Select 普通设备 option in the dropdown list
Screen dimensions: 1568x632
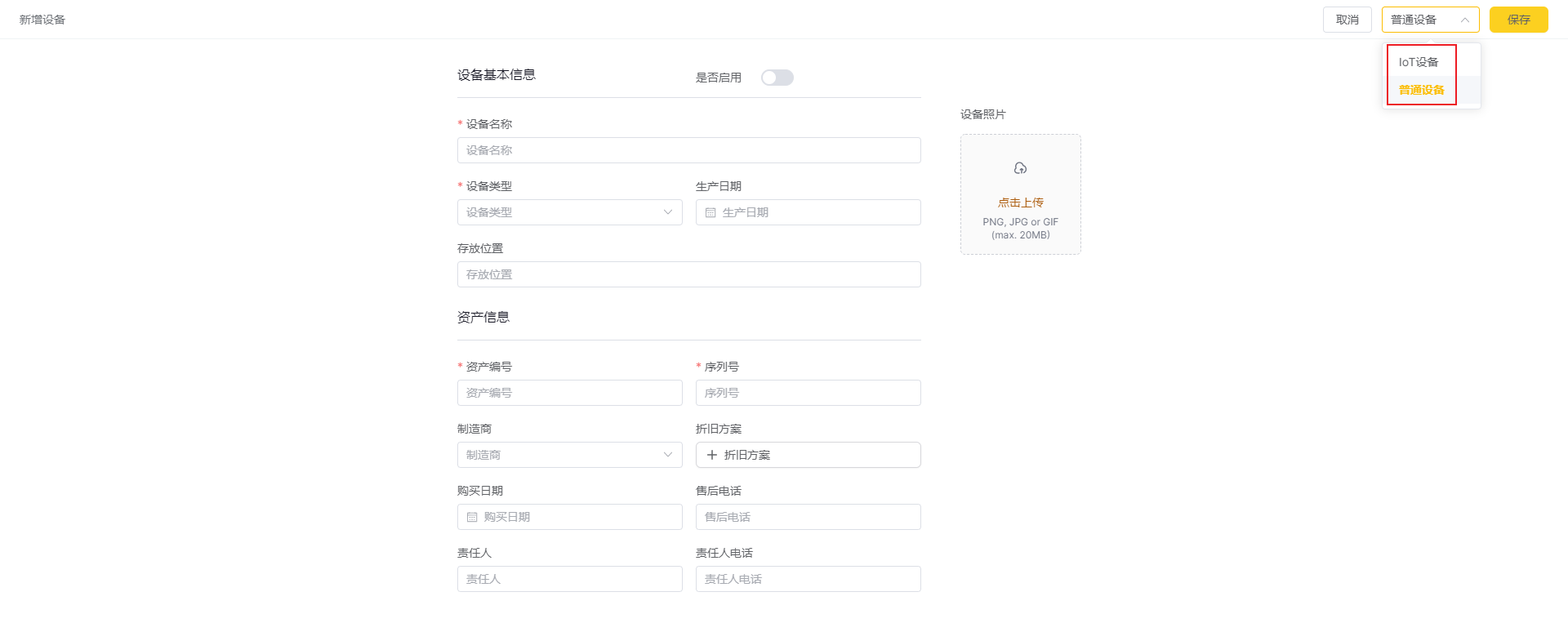coord(1432,90)
